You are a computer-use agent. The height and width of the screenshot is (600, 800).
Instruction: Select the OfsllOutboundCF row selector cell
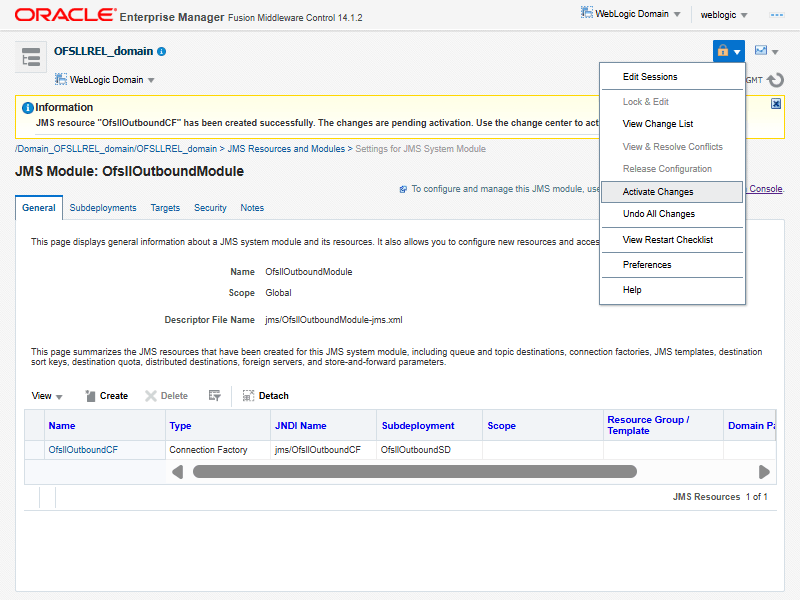35,449
